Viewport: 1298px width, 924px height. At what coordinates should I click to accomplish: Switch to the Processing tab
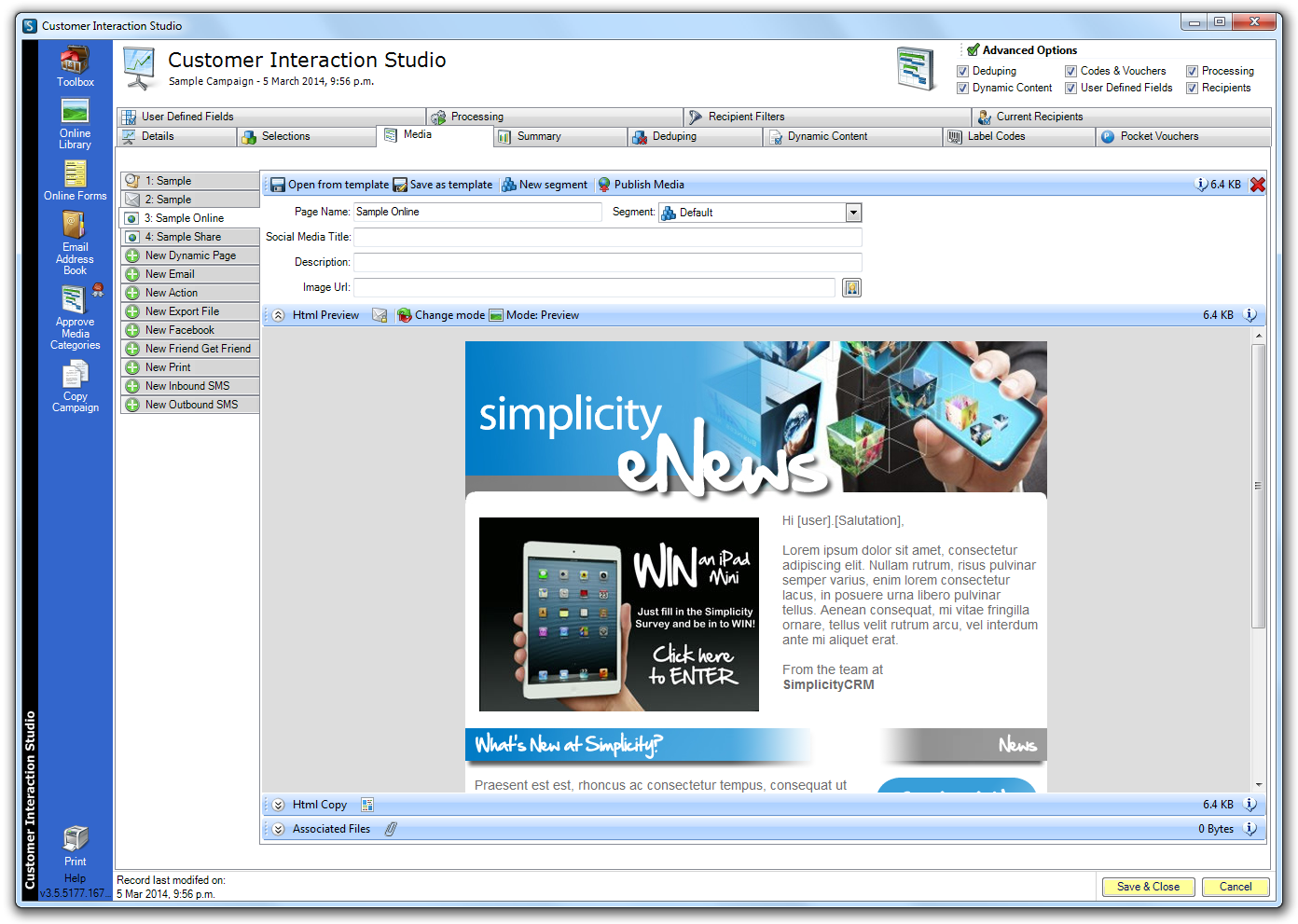(x=554, y=117)
